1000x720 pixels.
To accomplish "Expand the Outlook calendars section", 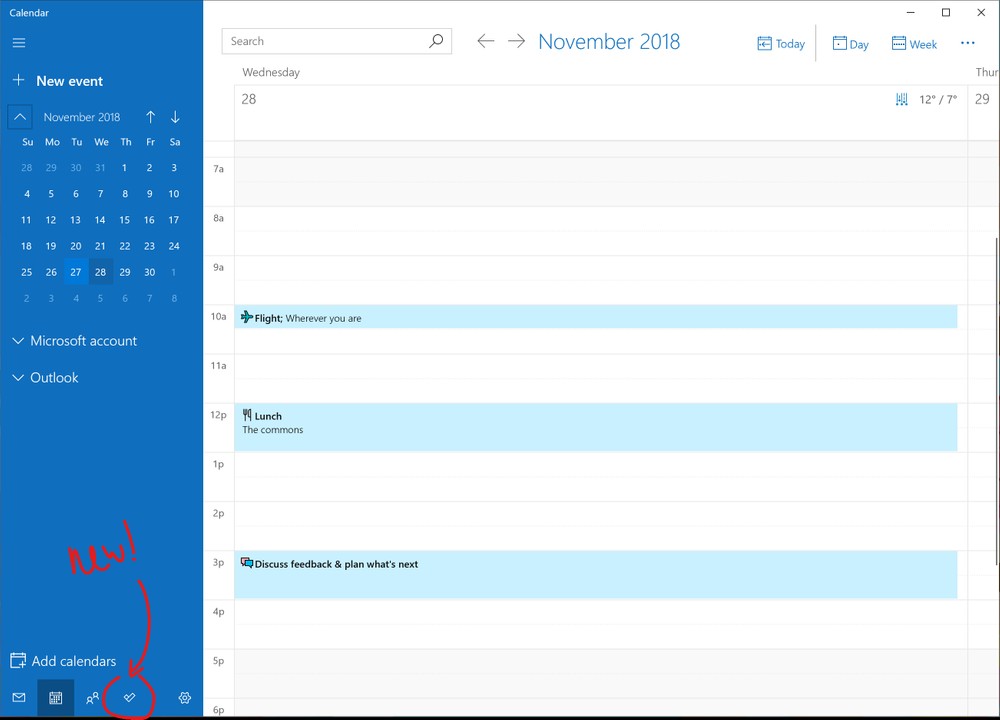I will tap(45, 378).
